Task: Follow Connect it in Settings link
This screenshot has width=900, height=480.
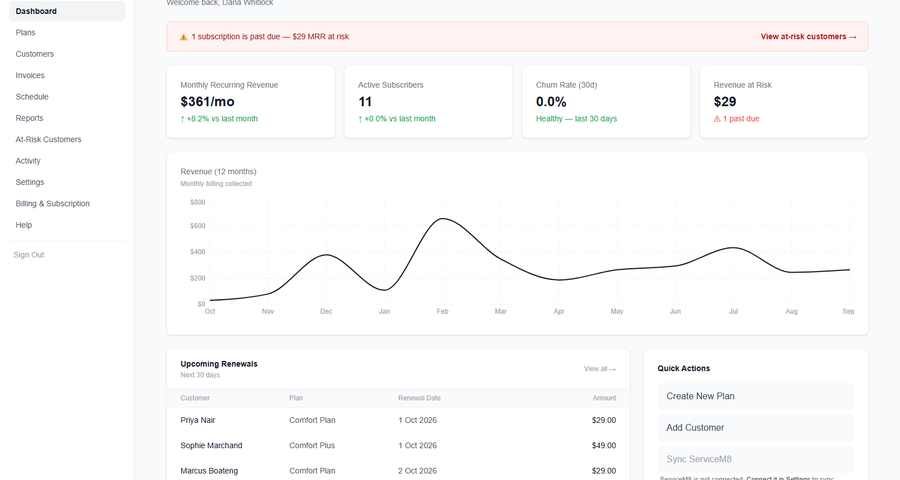Action: [x=778, y=478]
